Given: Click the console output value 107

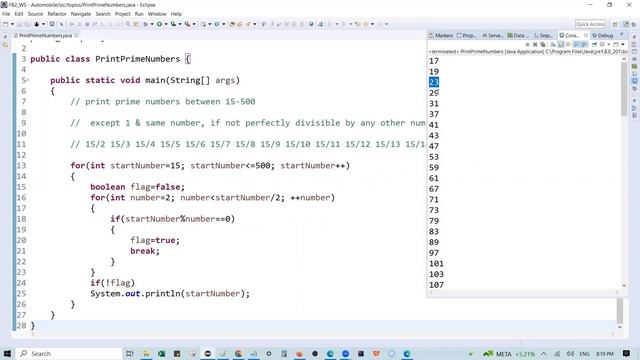Looking at the screenshot, I should pyautogui.click(x=436, y=285).
